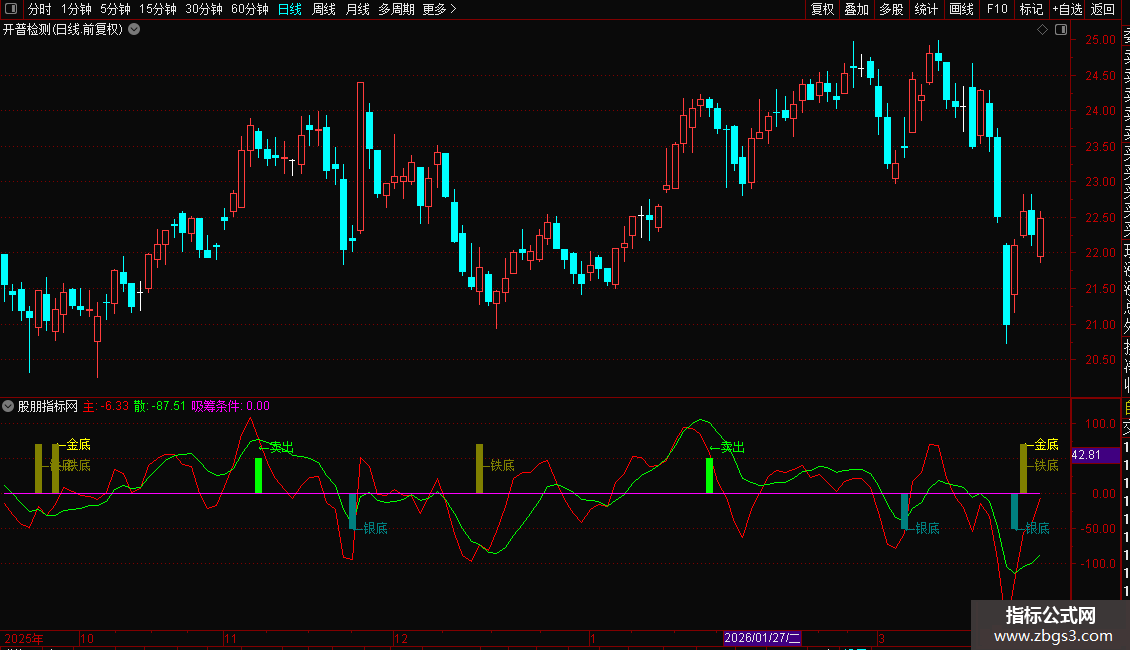Click the first green 卖出 signal bar

click(x=259, y=476)
